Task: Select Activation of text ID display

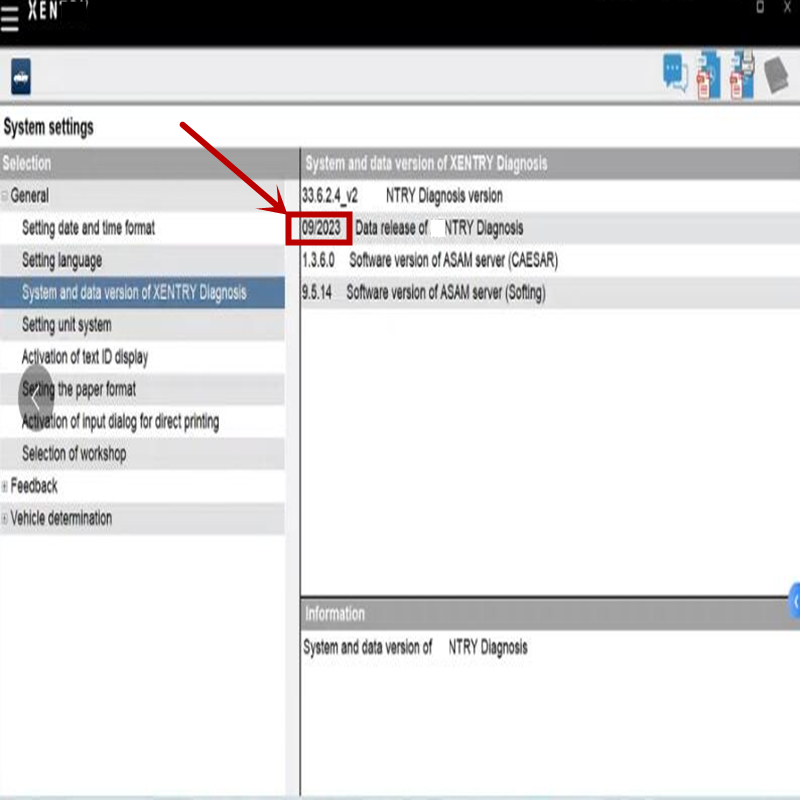Action: pos(142,357)
